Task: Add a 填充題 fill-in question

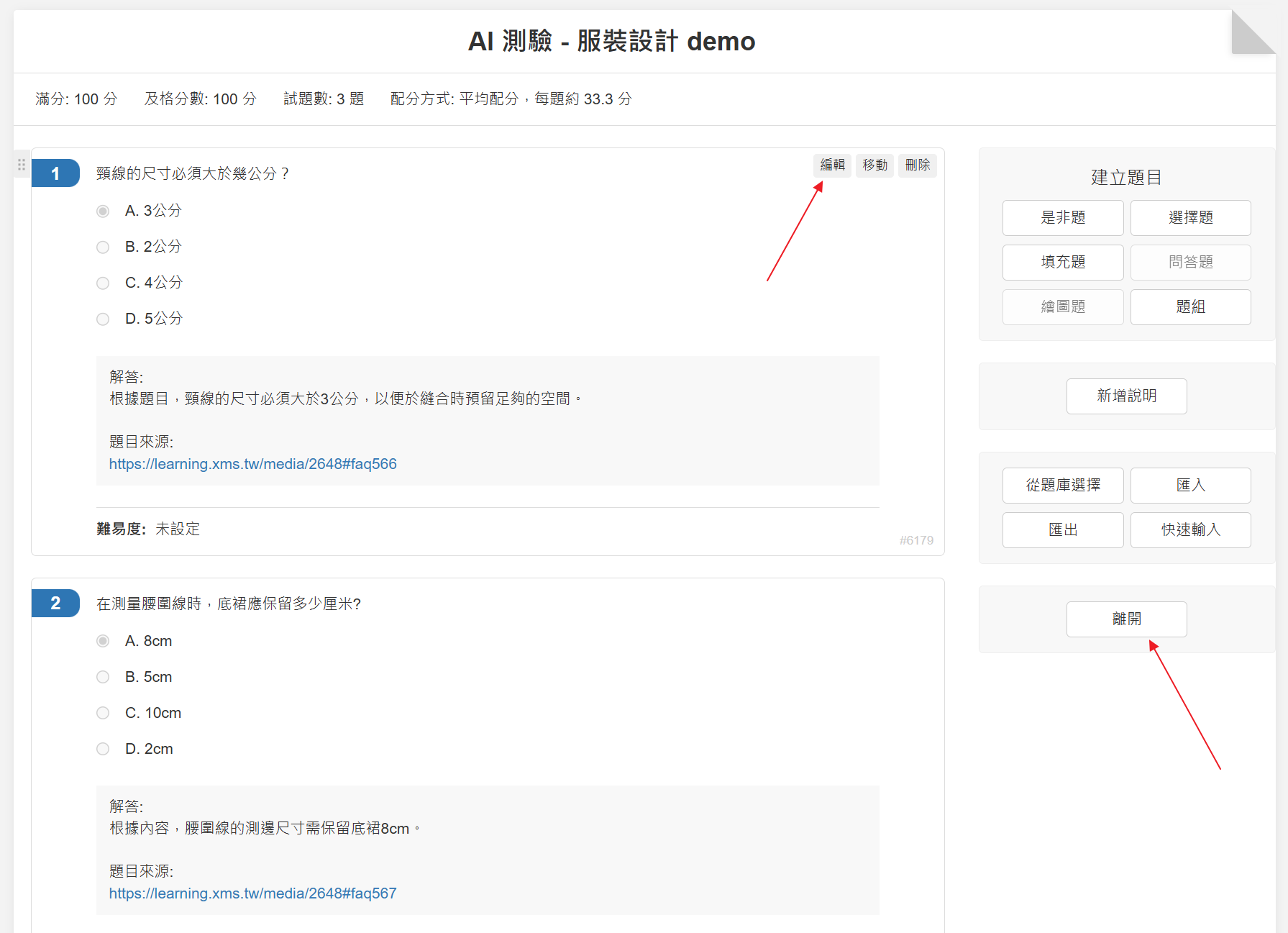Action: [x=1062, y=263]
